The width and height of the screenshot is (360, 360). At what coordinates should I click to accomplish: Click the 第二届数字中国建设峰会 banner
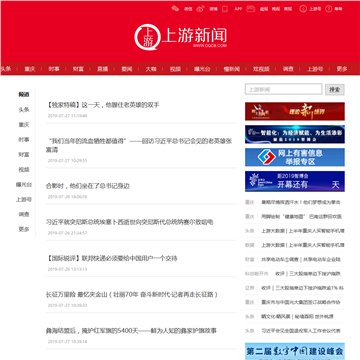pyautogui.click(x=295, y=351)
